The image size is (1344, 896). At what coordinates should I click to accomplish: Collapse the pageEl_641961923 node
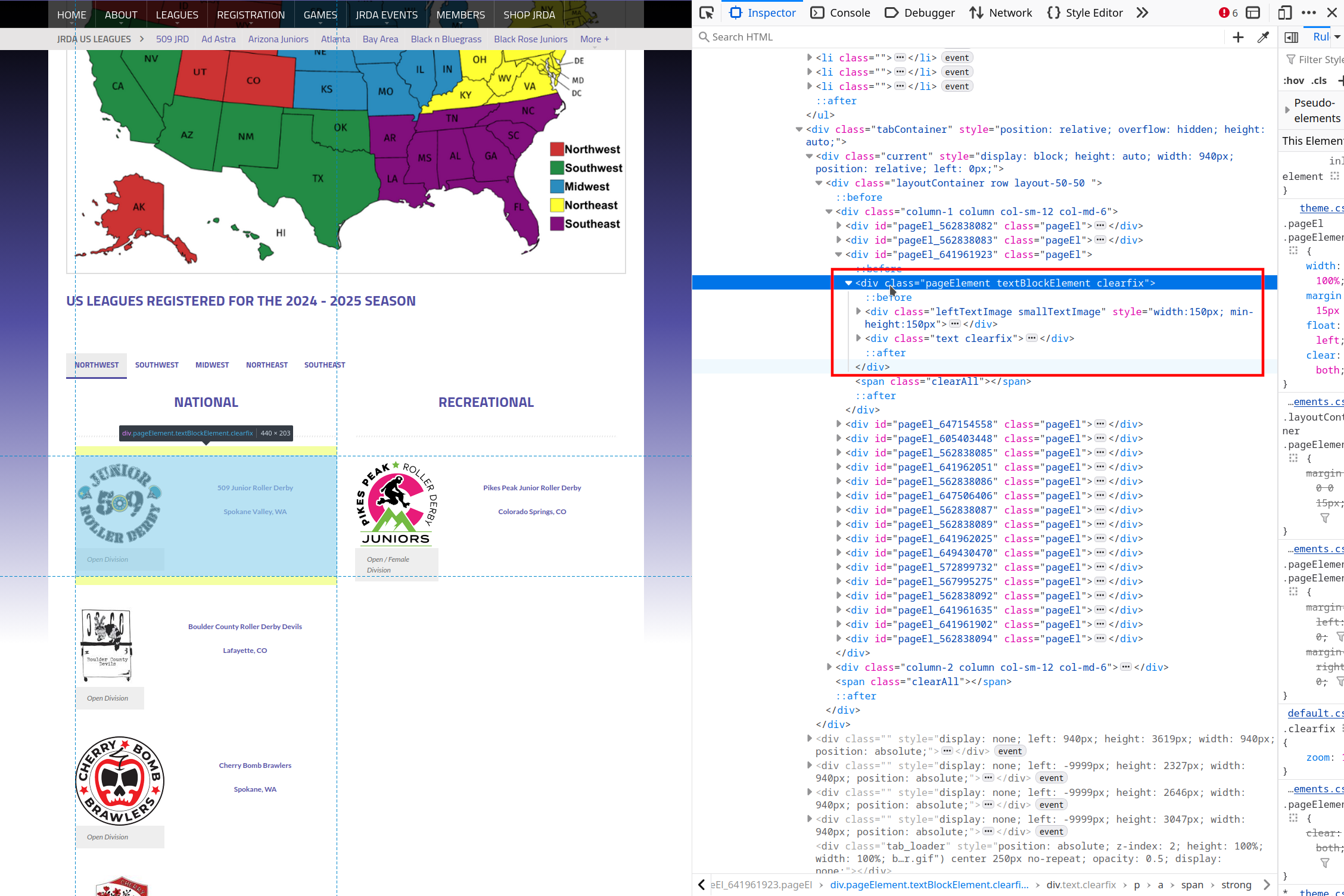click(x=839, y=254)
